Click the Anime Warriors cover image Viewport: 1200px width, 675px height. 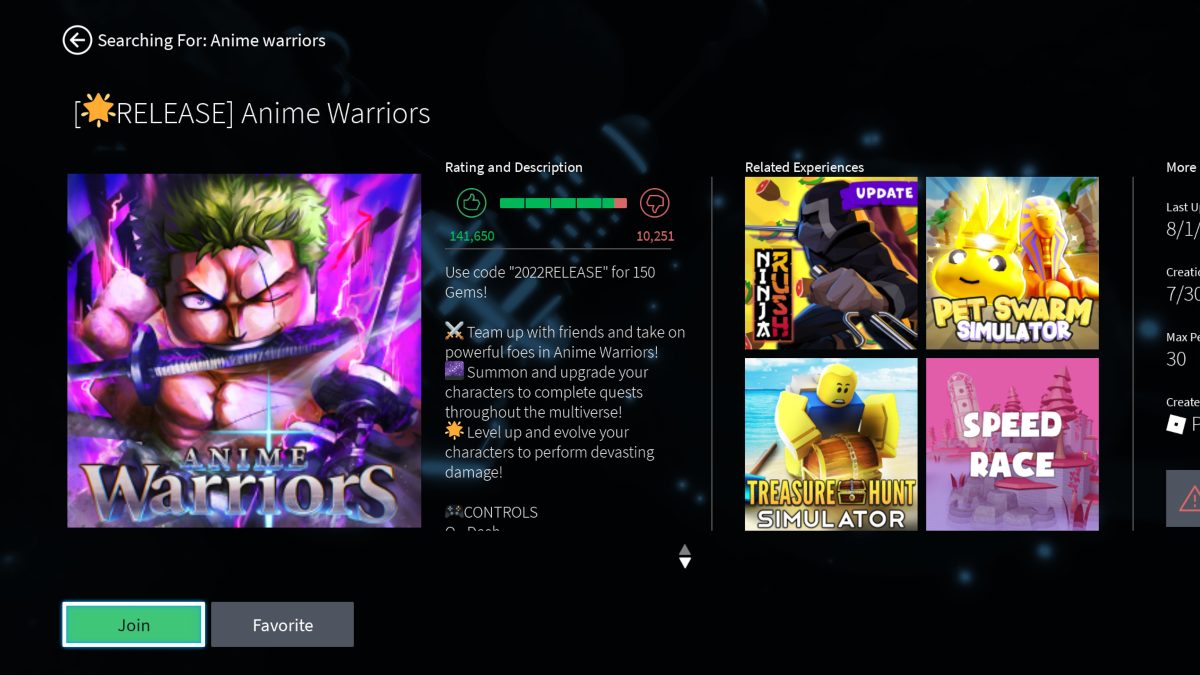244,351
